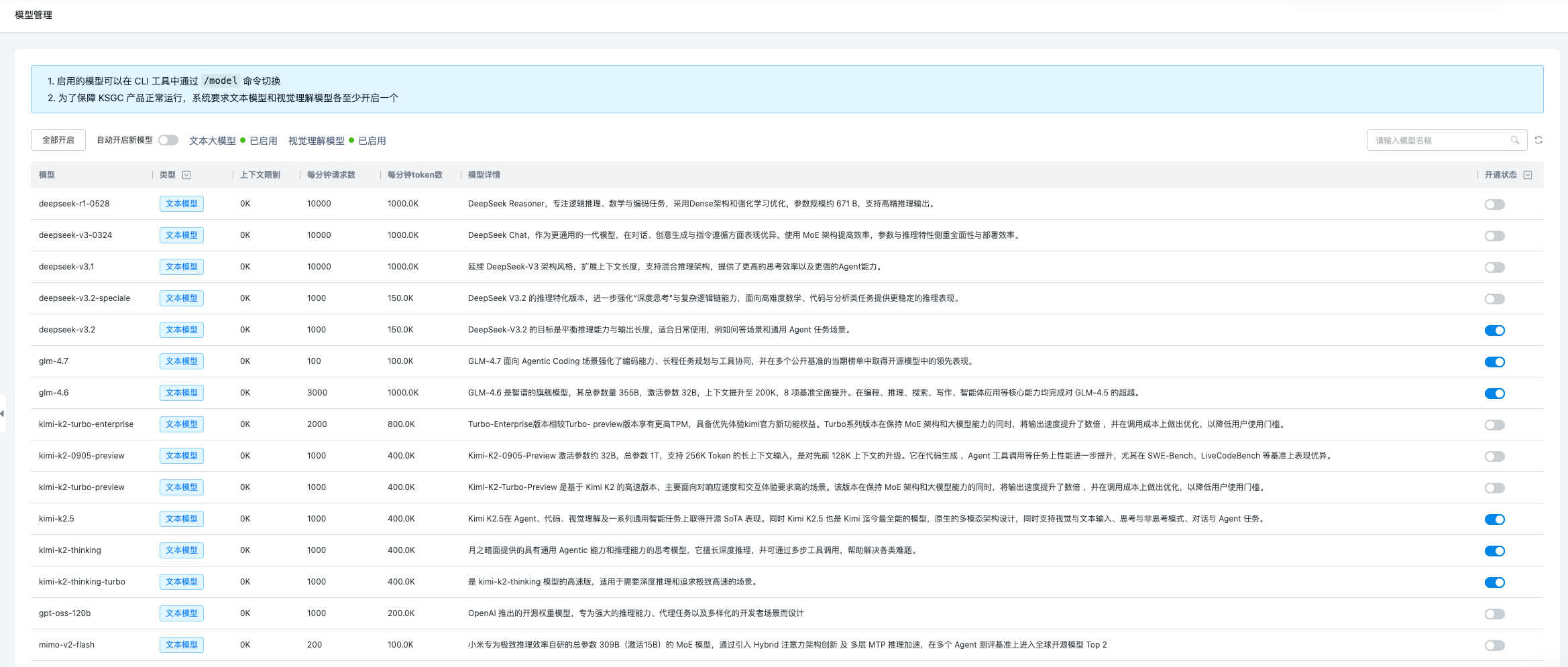Click the 每分钟token数 column header
The height and width of the screenshot is (667, 1568).
point(415,175)
